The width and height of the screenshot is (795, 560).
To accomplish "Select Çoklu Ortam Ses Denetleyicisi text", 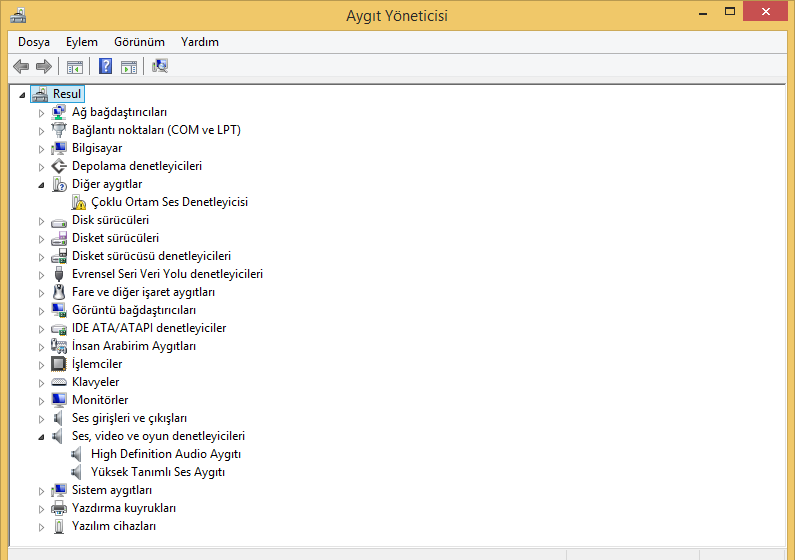I will tap(169, 202).
